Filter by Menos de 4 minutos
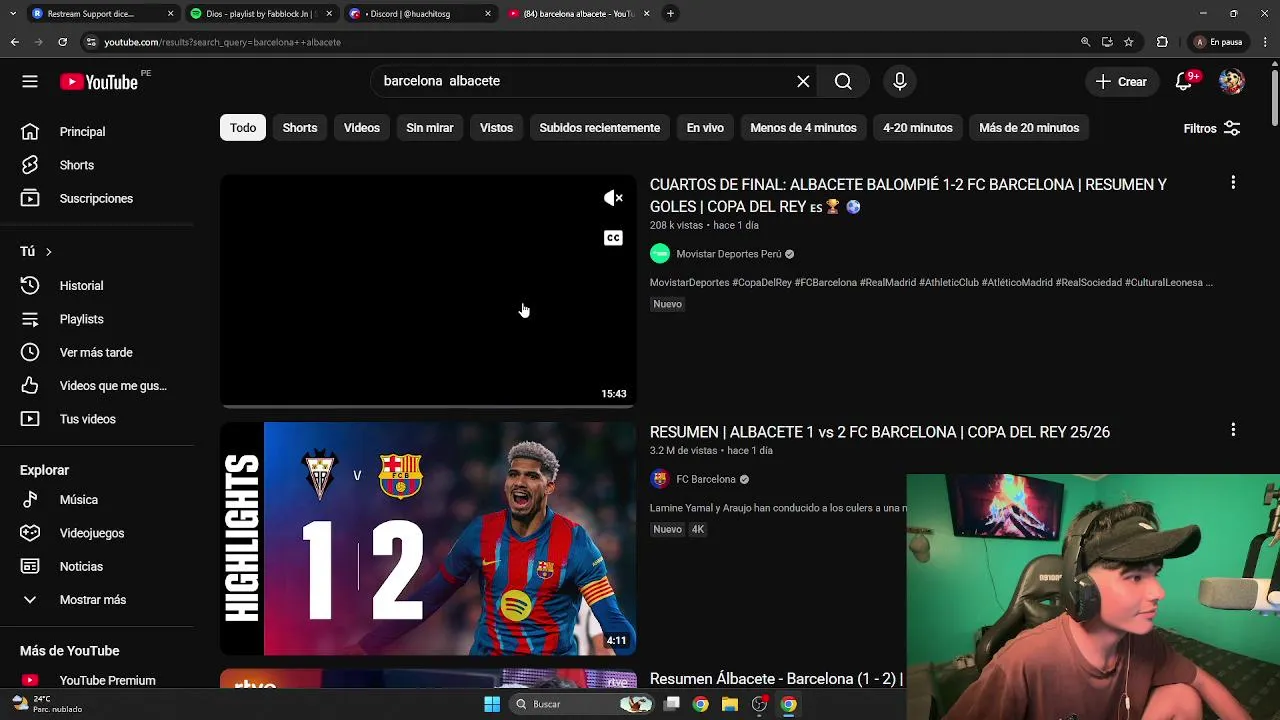 pyautogui.click(x=803, y=128)
